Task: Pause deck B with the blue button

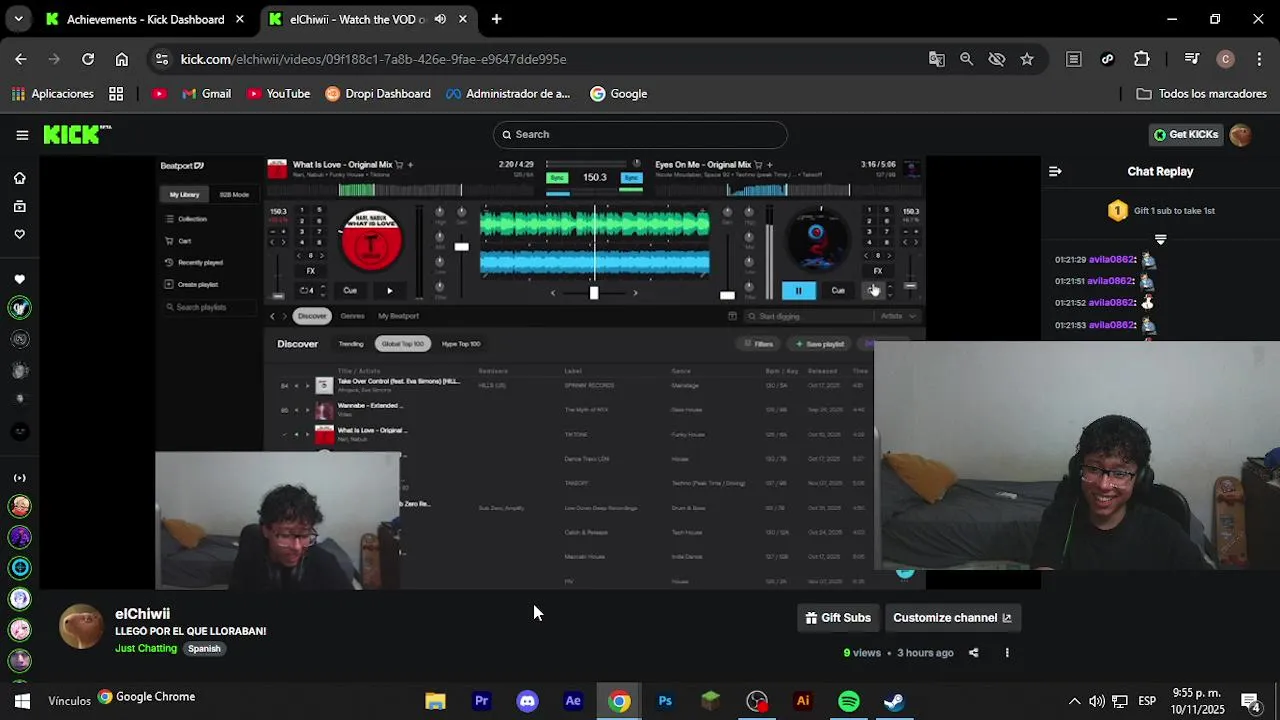Action: click(798, 291)
